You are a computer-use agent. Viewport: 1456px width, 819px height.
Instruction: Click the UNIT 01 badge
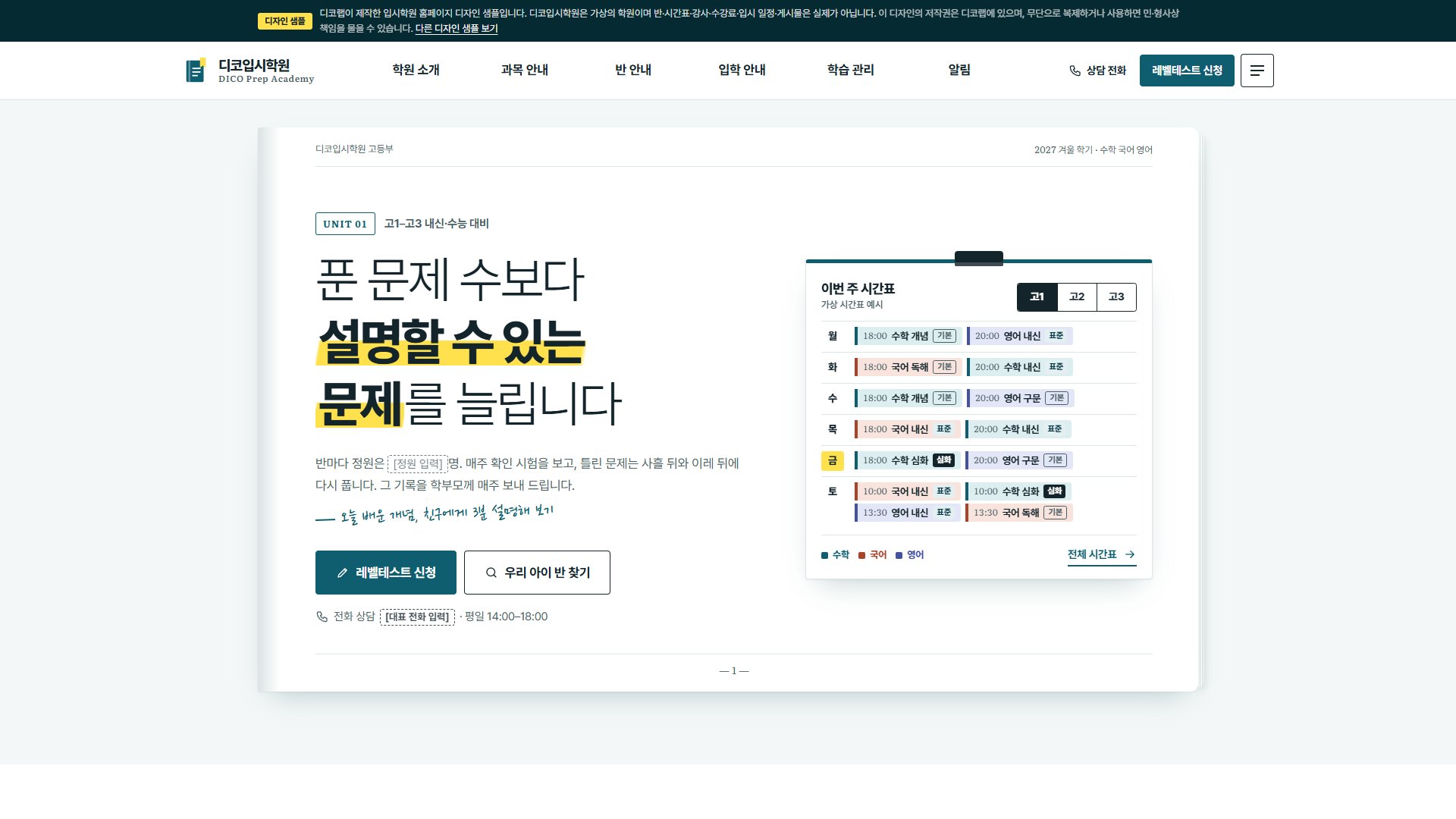click(x=345, y=224)
